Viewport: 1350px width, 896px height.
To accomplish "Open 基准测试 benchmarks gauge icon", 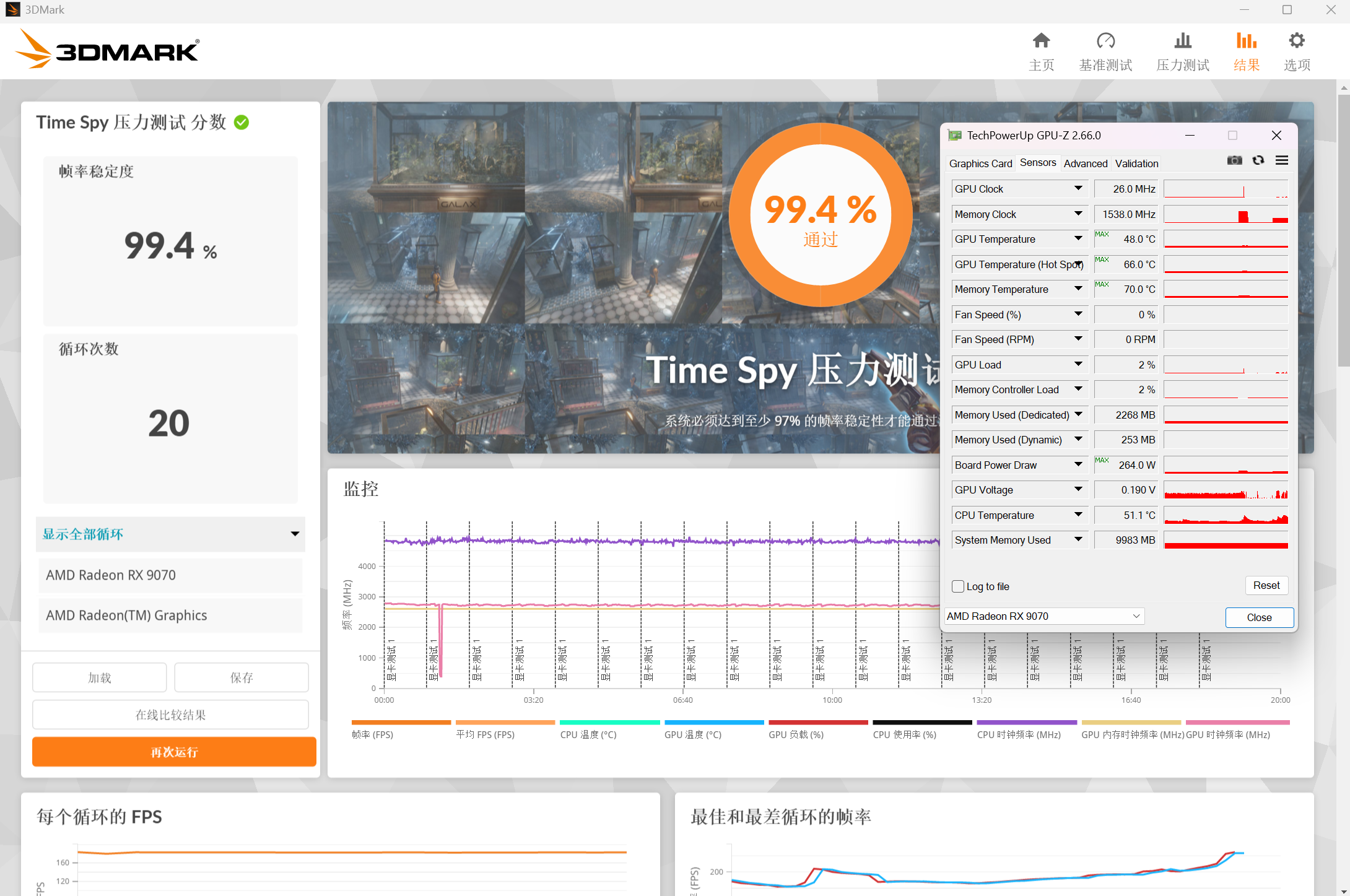I will tap(1105, 41).
